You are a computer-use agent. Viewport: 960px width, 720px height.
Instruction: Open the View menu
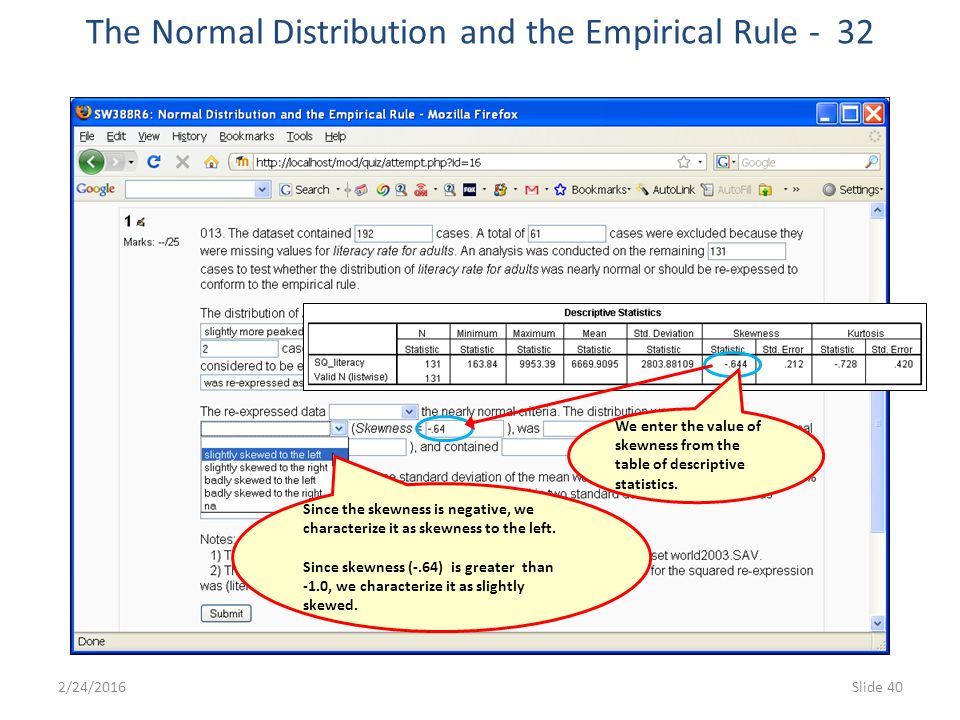(x=148, y=136)
